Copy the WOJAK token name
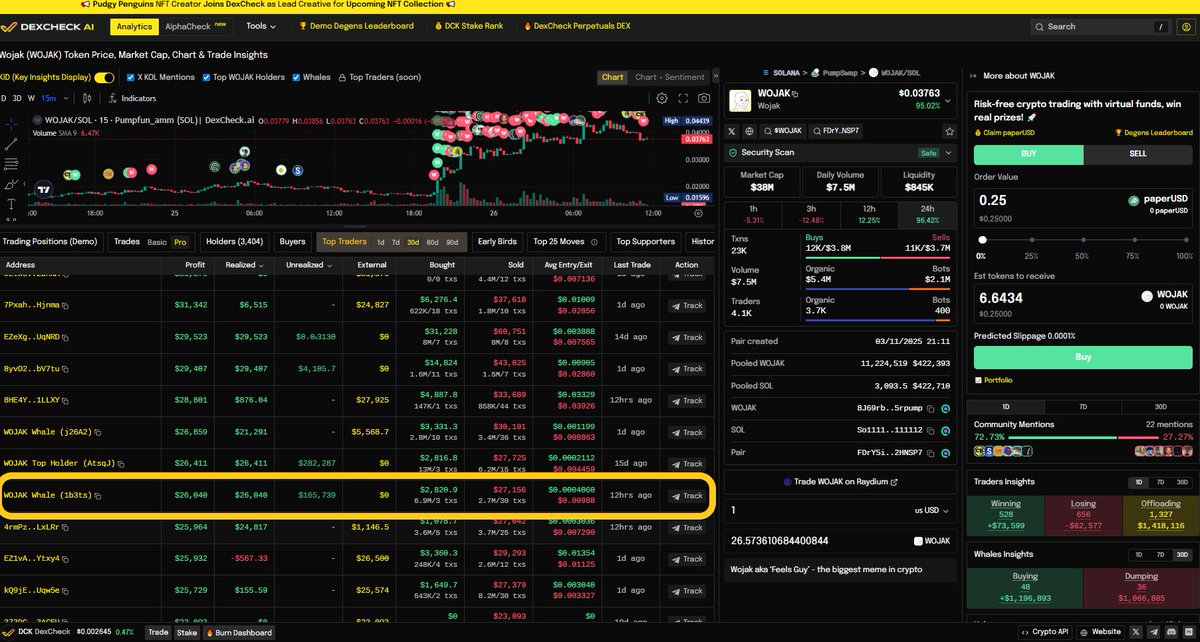Image resolution: width=1200 pixels, height=642 pixels. (797, 93)
